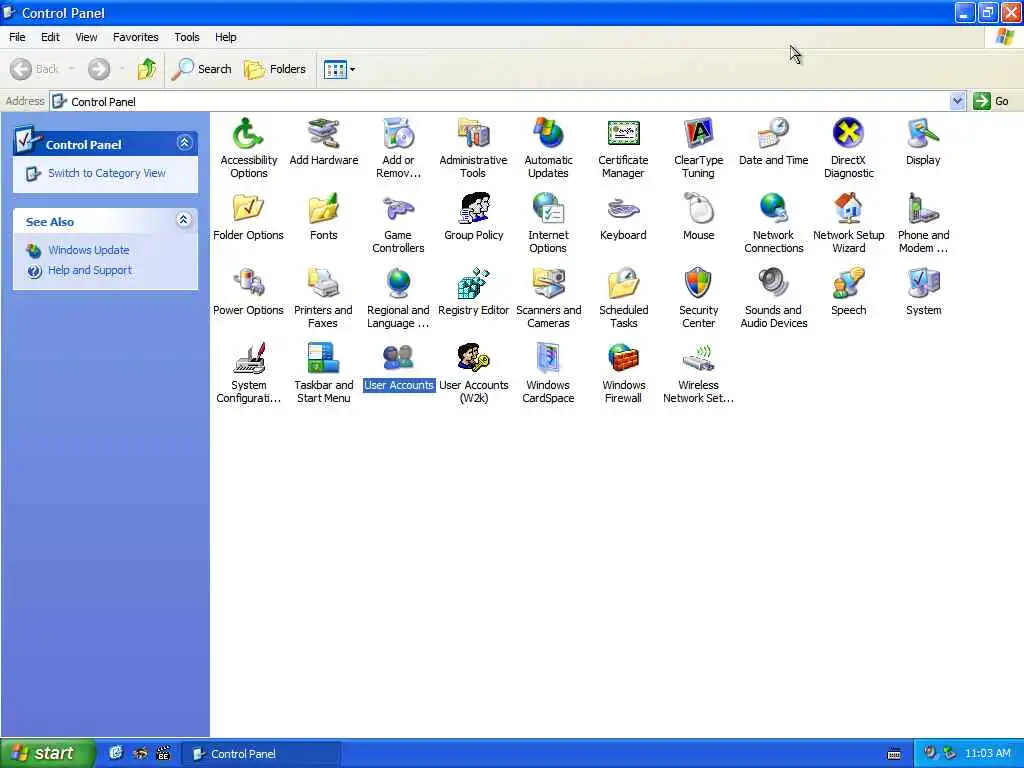The image size is (1024, 768).
Task: Toggle the Folders pane button
Action: (275, 69)
